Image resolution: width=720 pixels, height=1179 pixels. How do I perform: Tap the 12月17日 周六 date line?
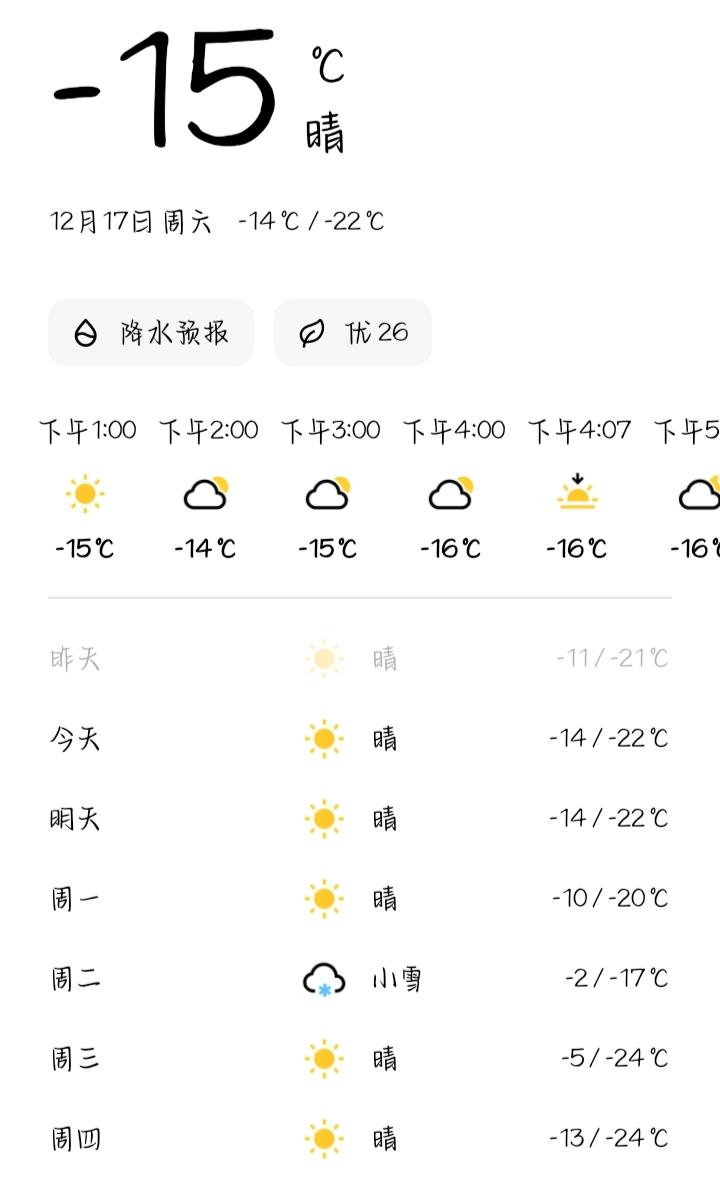[131, 222]
